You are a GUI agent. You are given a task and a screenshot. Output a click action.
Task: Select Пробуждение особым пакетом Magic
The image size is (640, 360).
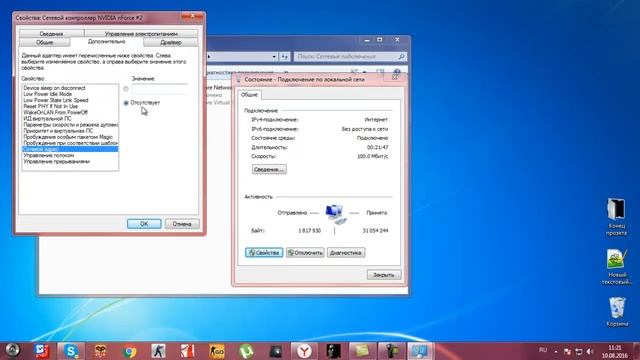(x=70, y=137)
